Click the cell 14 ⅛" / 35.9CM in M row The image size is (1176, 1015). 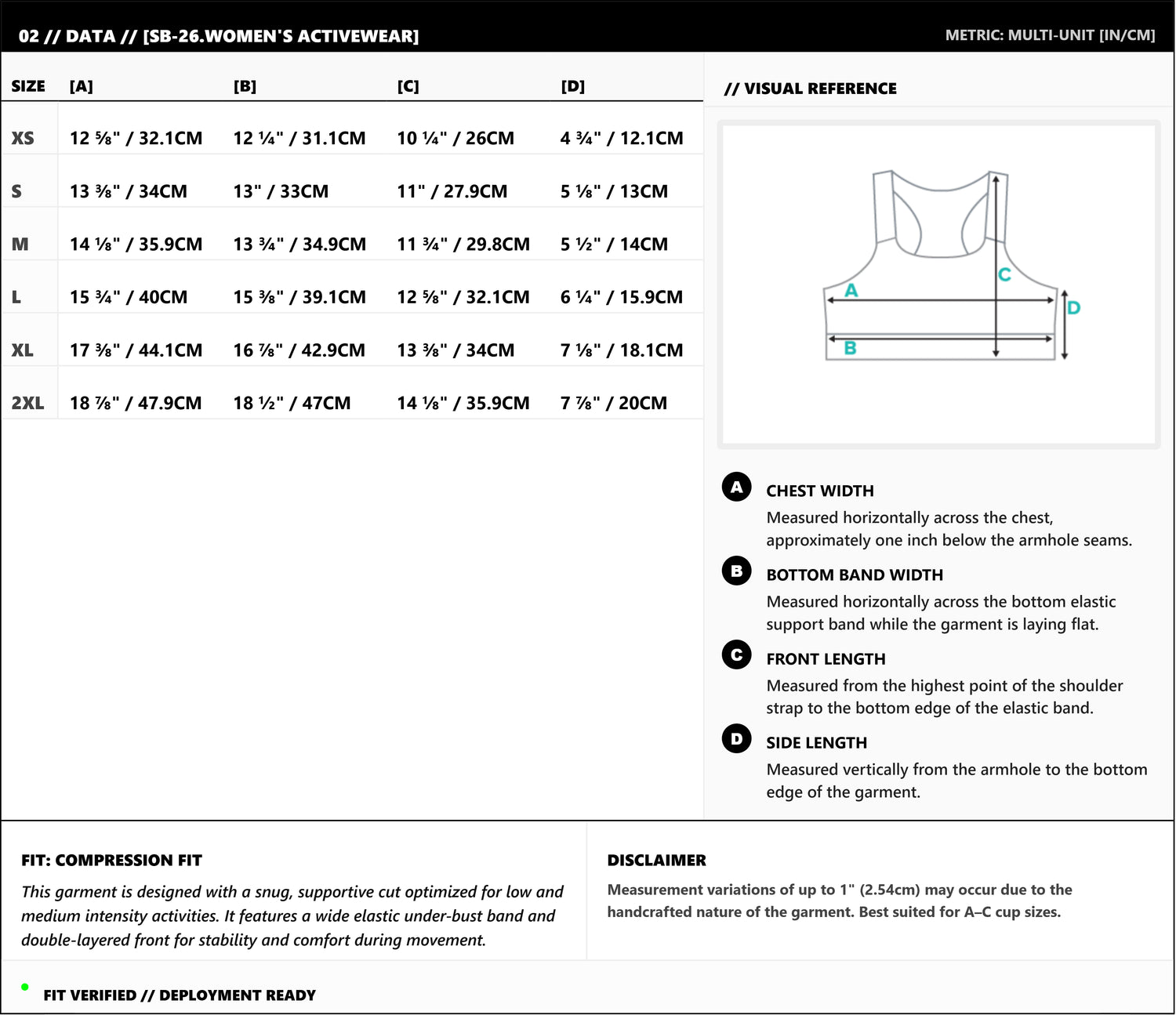pos(136,244)
